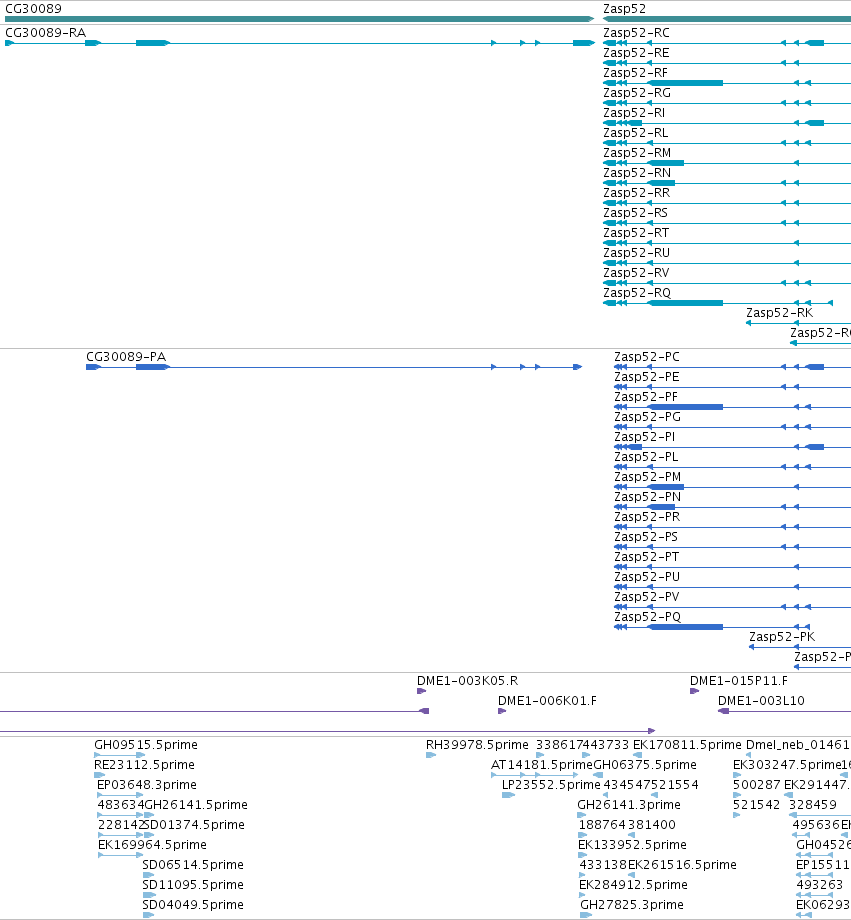851x920 pixels.
Task: Select transcript Zasp52-RL
Action: coord(636,133)
